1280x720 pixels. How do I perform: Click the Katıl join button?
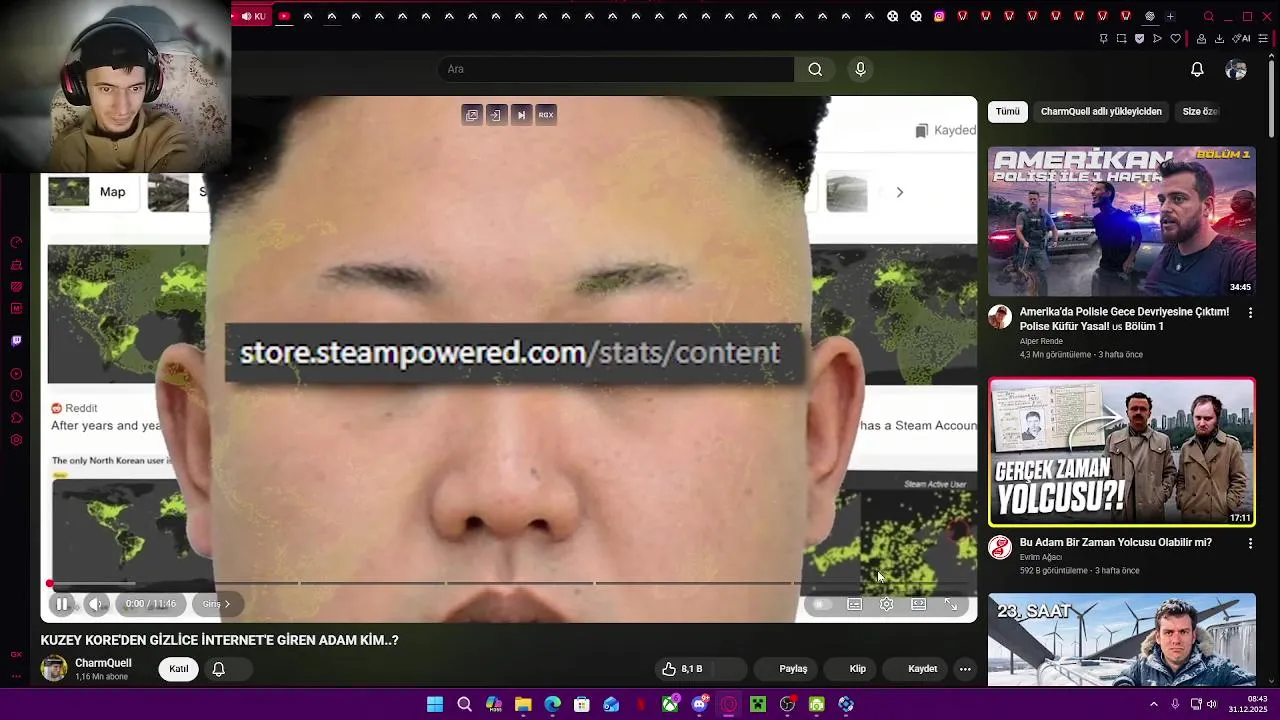click(178, 669)
